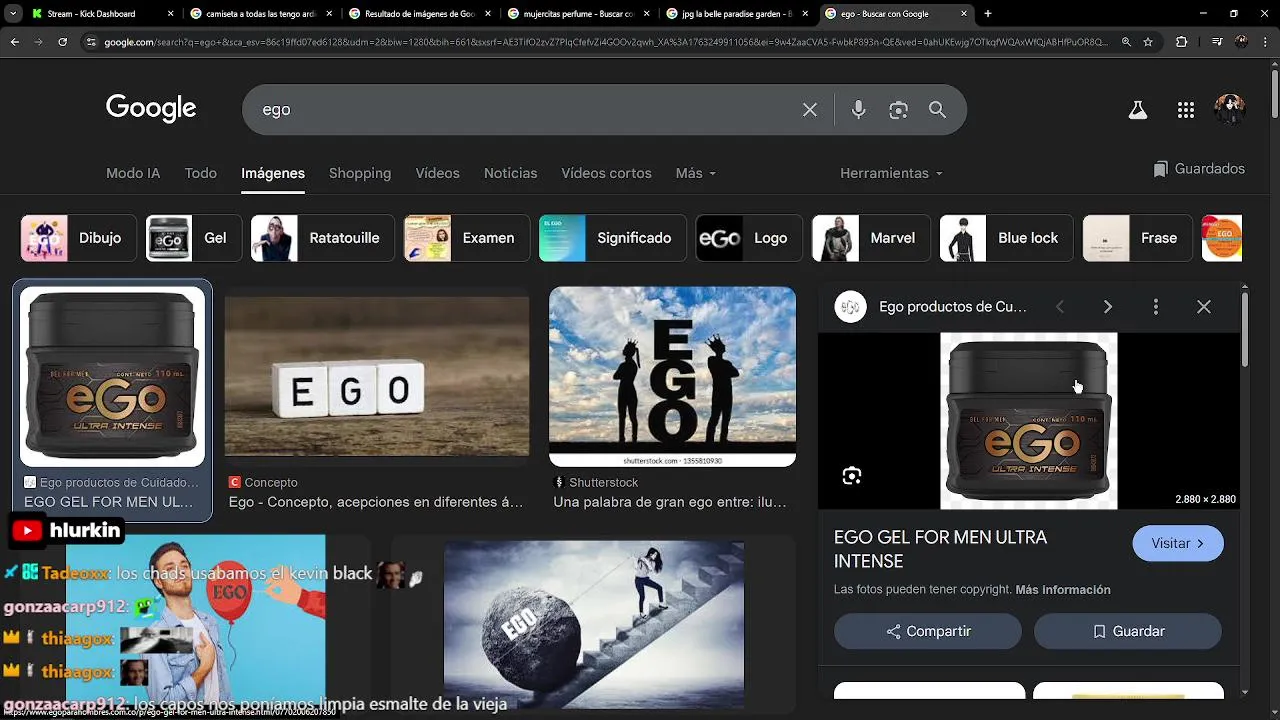The image size is (1280, 720).
Task: Filter images by Marvel chip
Action: (871, 238)
